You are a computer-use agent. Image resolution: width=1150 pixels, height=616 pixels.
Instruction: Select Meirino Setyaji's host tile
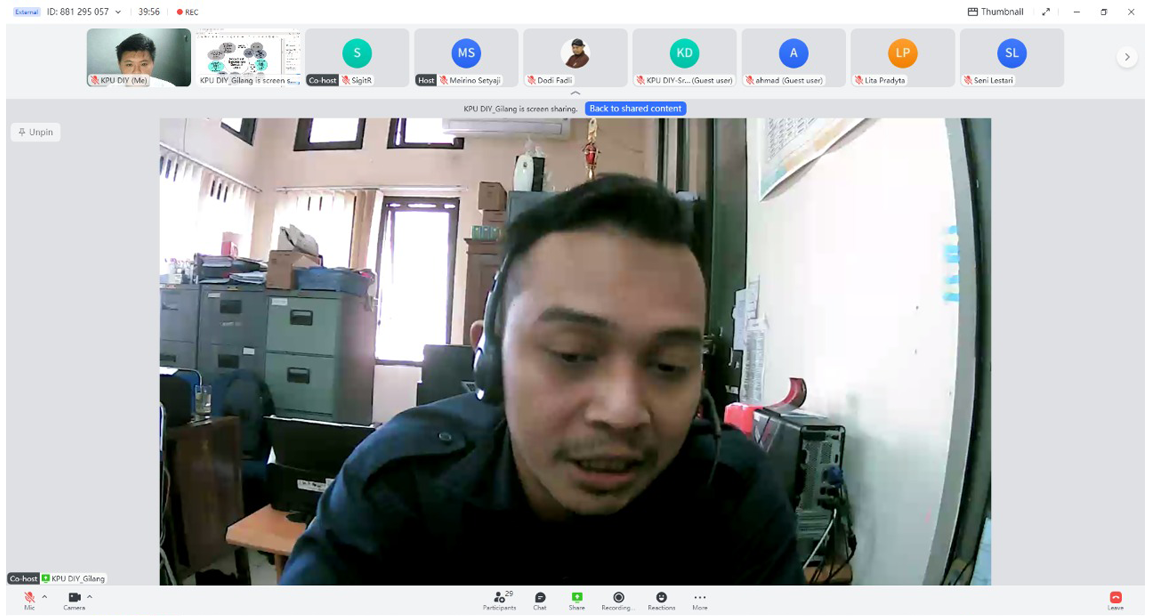click(466, 56)
